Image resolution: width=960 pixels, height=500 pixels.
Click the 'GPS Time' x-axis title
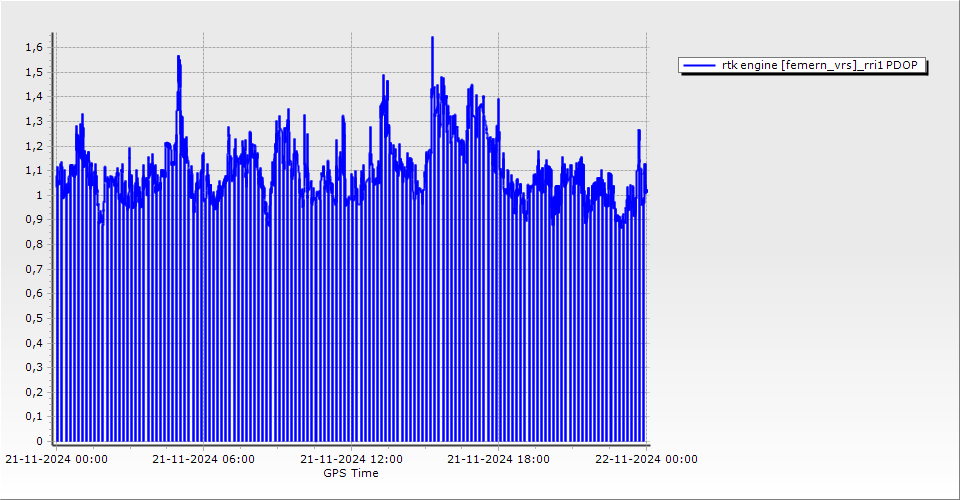pos(351,473)
